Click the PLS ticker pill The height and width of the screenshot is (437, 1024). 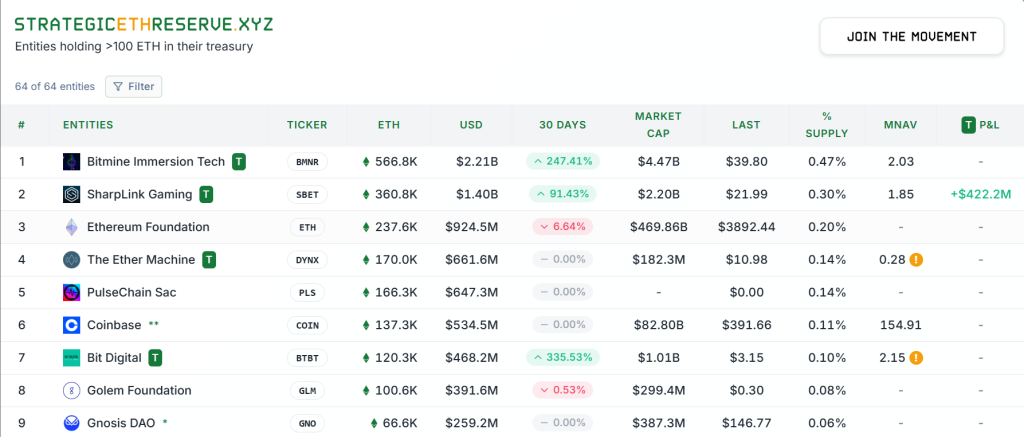tap(307, 293)
